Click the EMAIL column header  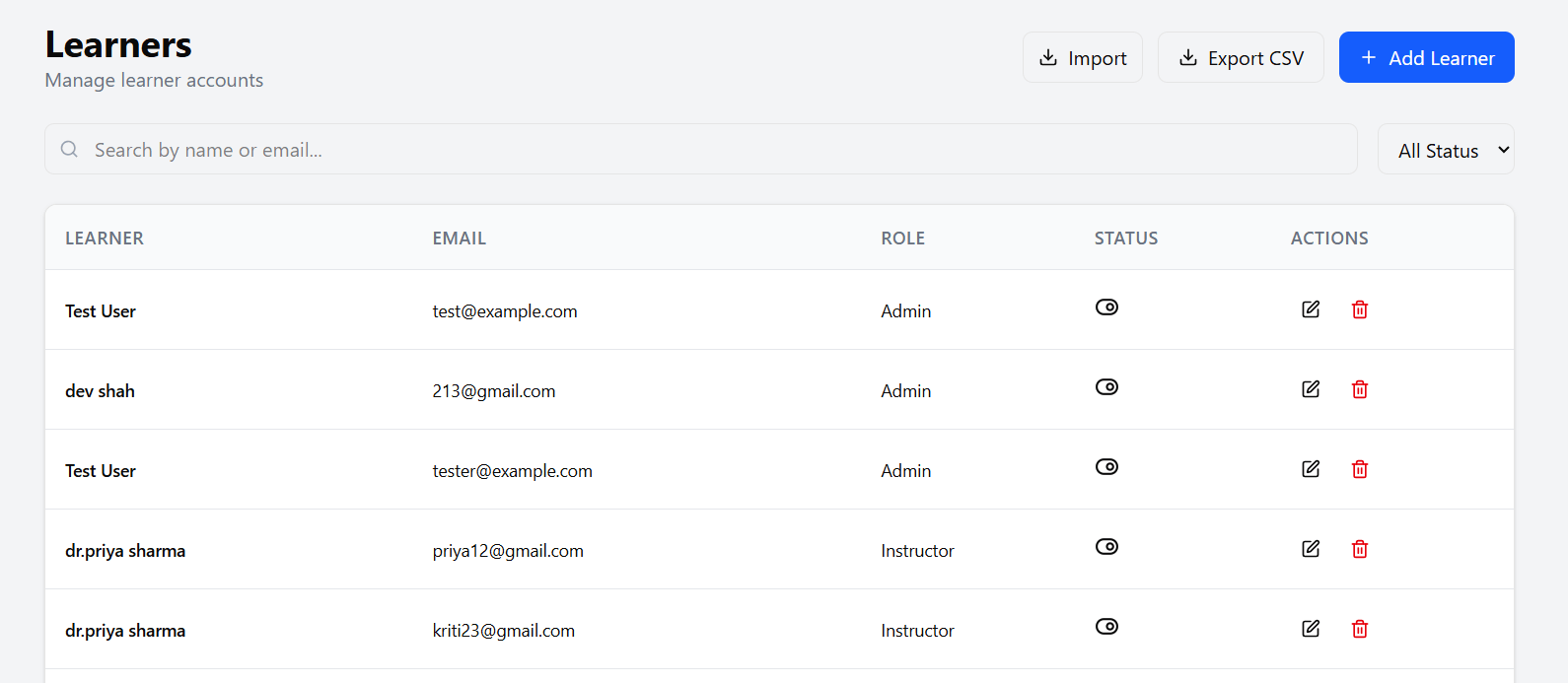pos(460,239)
